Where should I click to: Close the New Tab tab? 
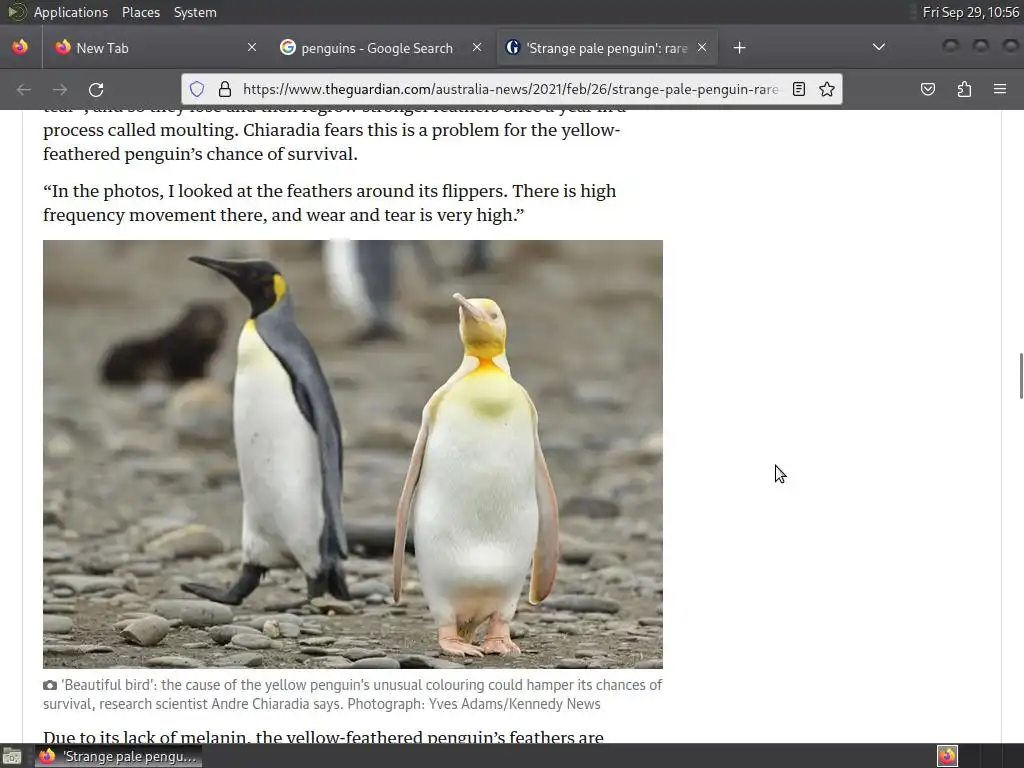[x=252, y=47]
